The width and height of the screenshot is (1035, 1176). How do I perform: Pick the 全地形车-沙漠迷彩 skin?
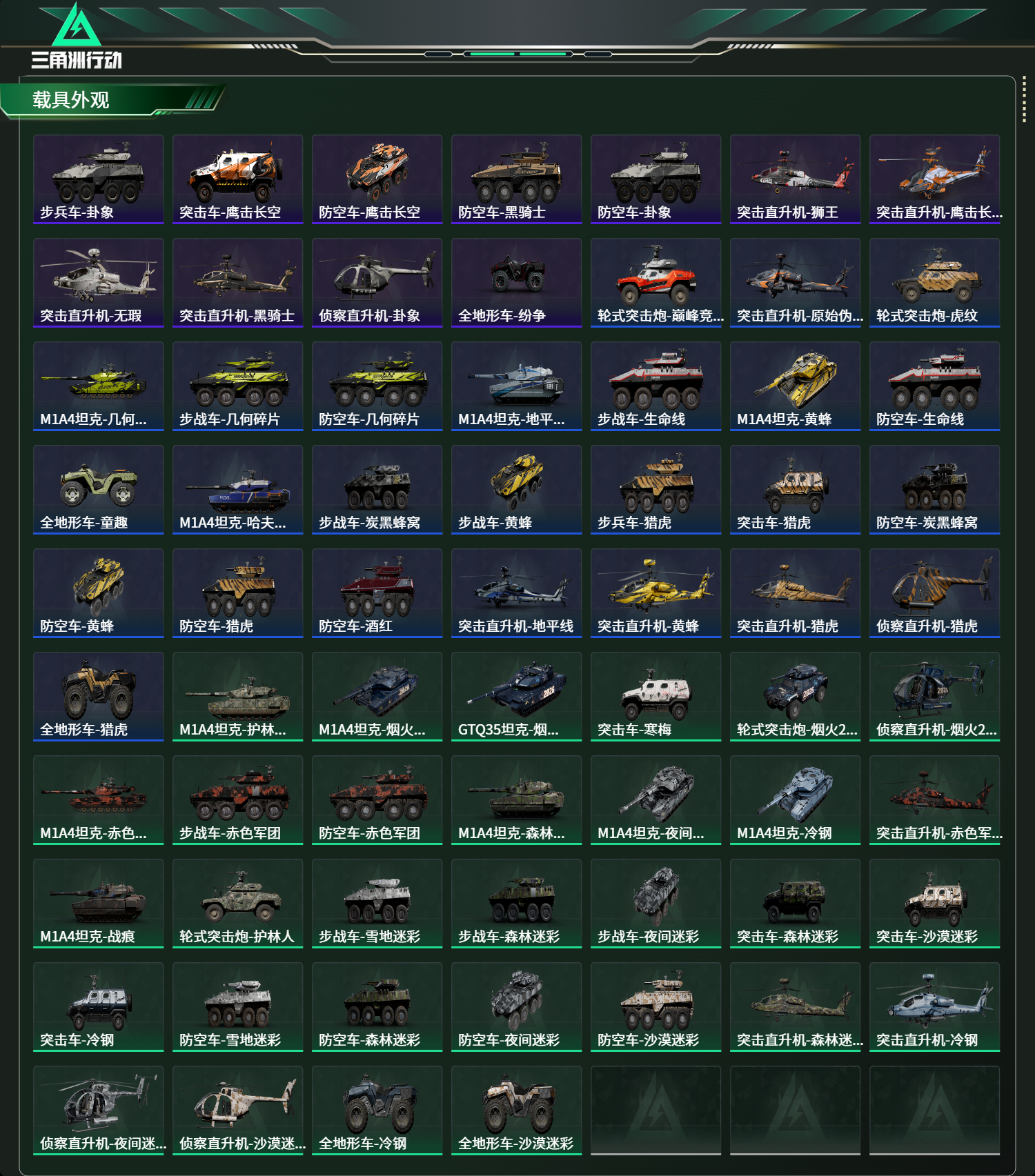point(516,1110)
